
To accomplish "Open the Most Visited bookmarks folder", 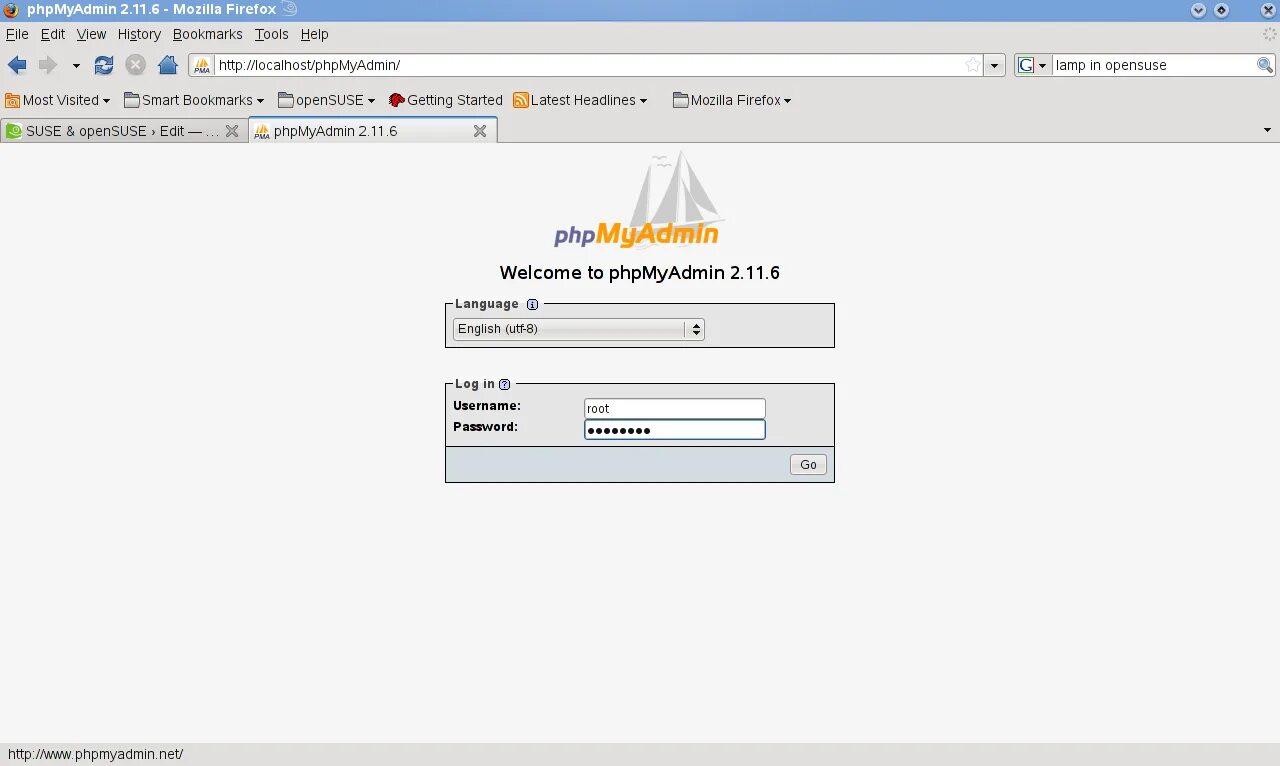I will [x=57, y=100].
